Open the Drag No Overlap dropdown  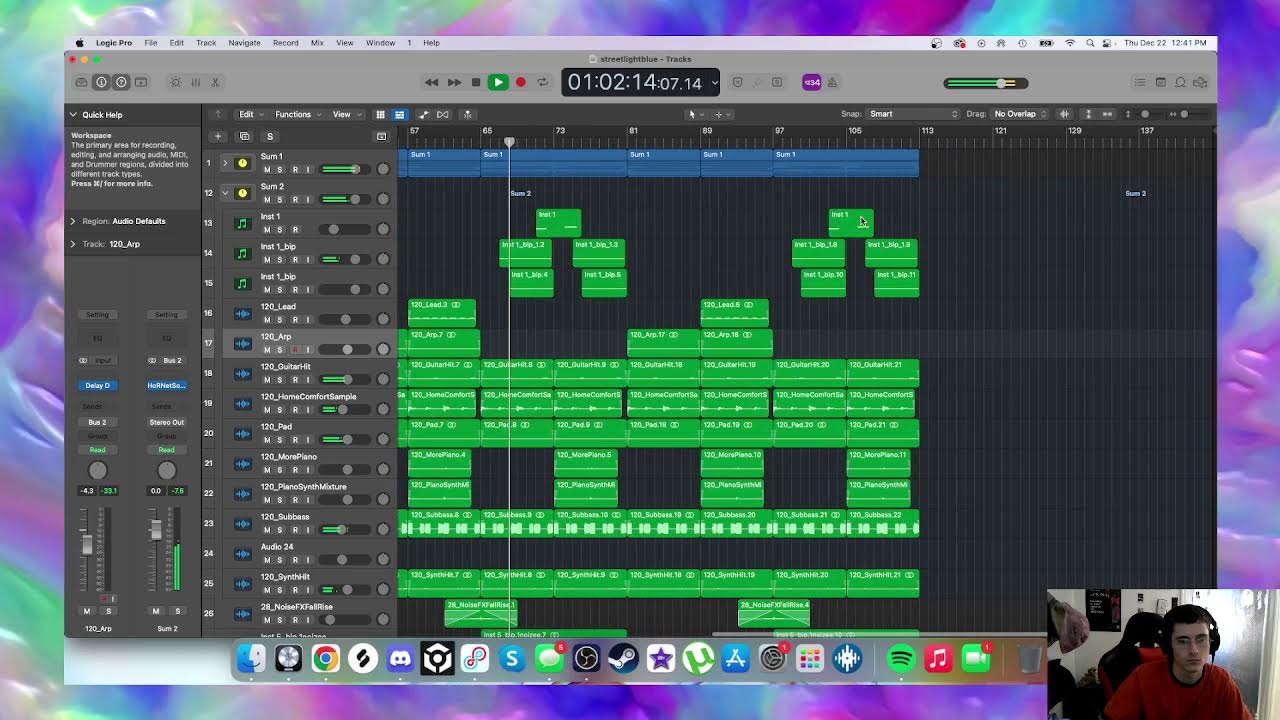1020,114
